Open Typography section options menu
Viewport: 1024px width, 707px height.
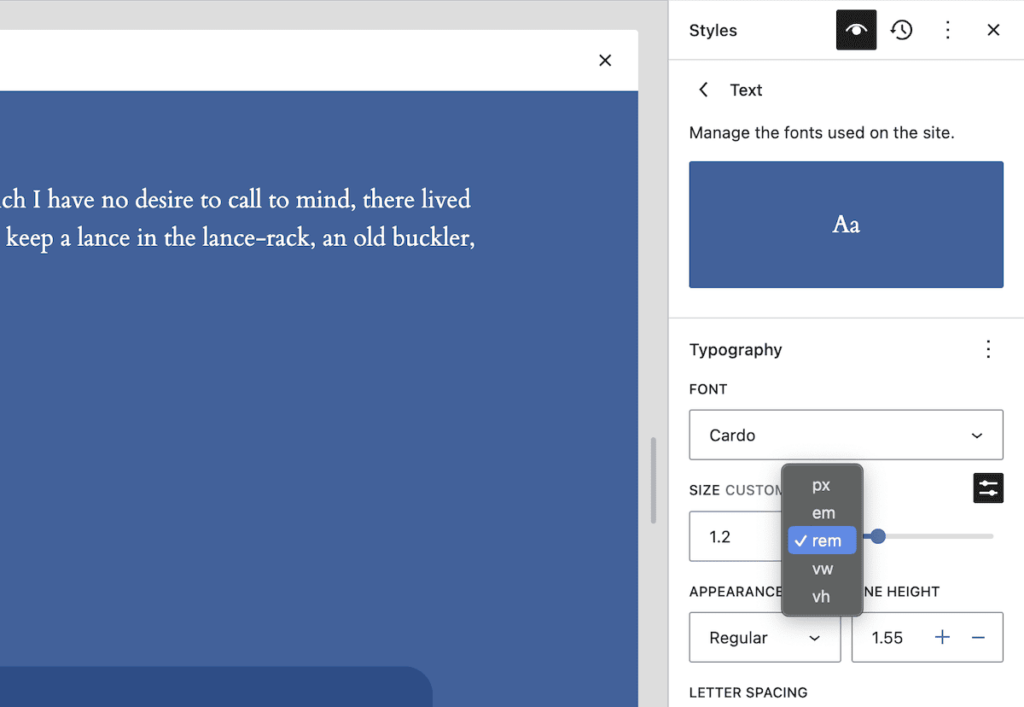[x=988, y=349]
